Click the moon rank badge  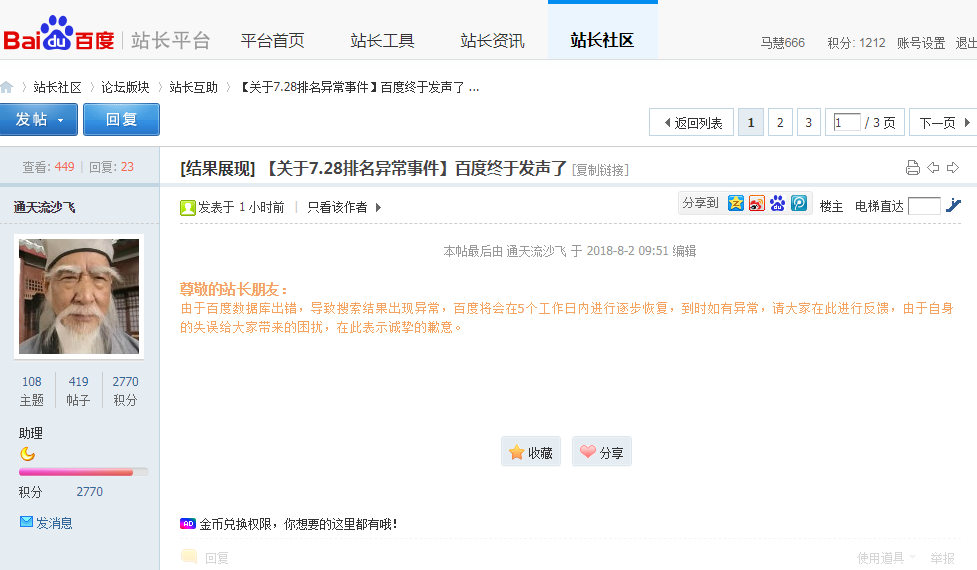tap(27, 454)
